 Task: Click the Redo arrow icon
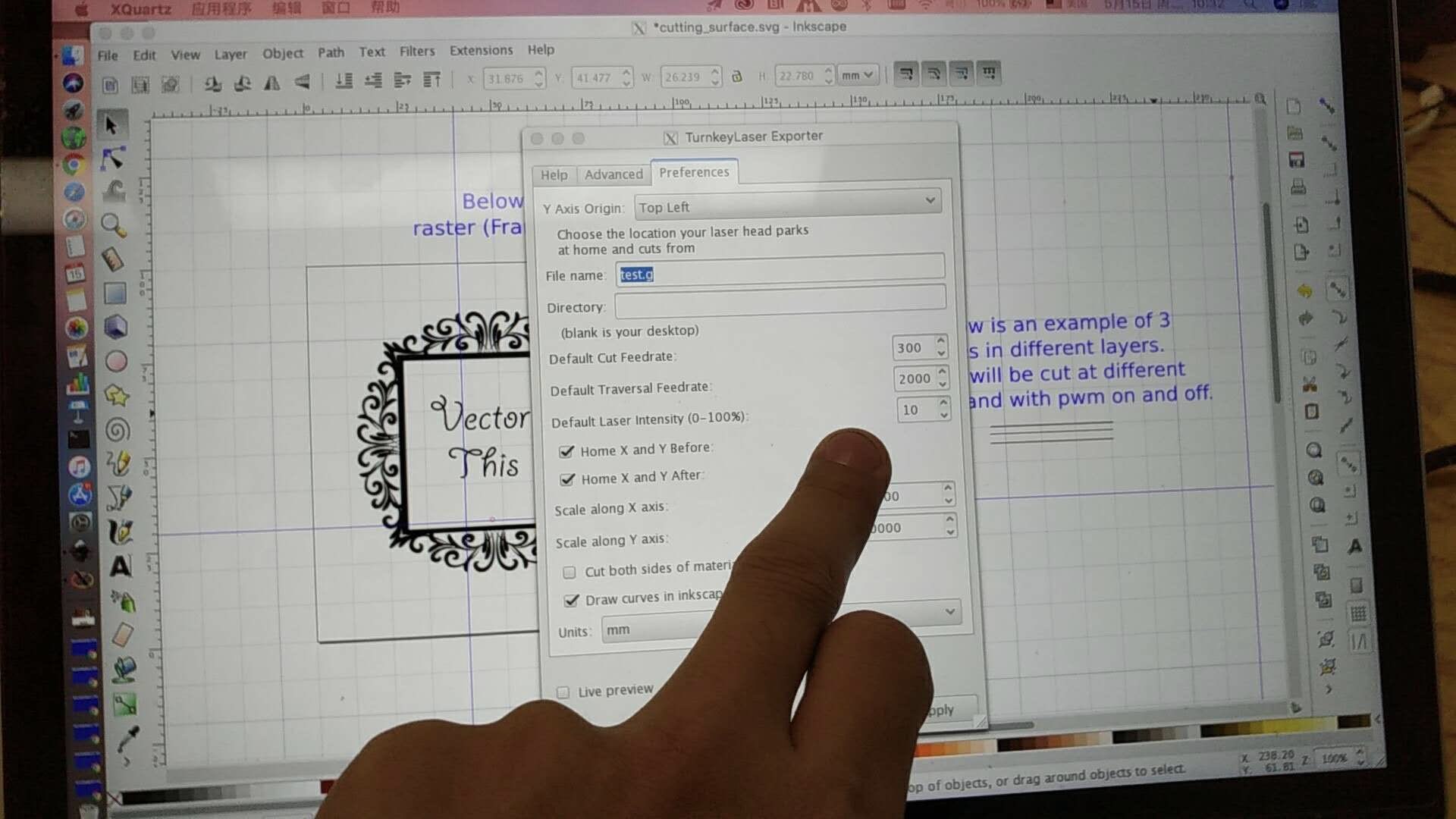[1305, 318]
